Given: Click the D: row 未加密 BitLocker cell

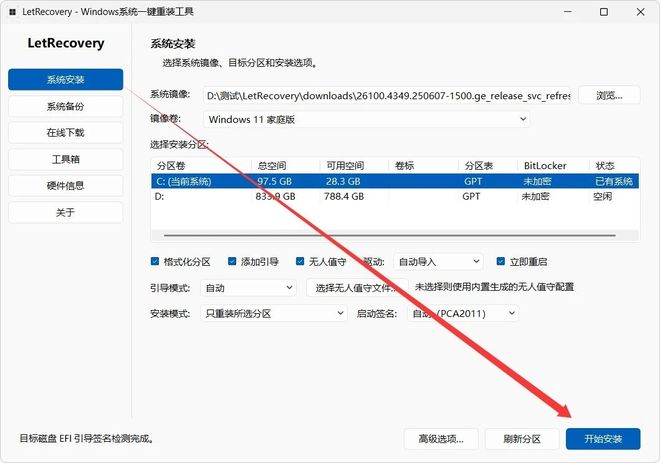Looking at the screenshot, I should [x=535, y=196].
